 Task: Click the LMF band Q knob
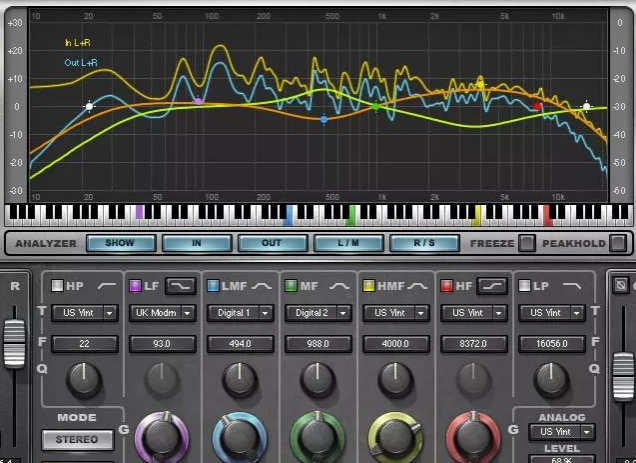[x=240, y=380]
